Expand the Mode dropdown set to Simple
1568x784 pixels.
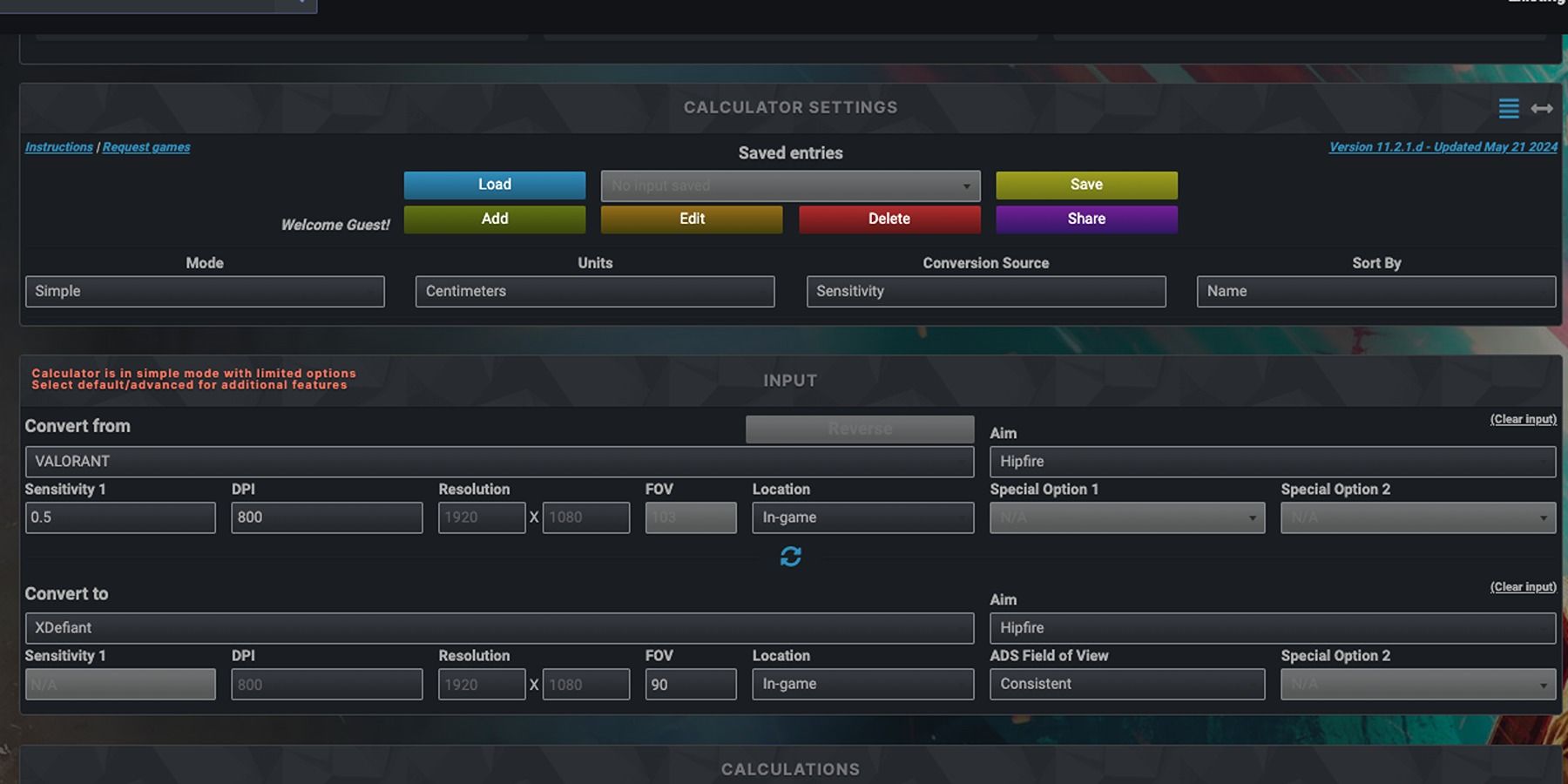click(x=205, y=292)
